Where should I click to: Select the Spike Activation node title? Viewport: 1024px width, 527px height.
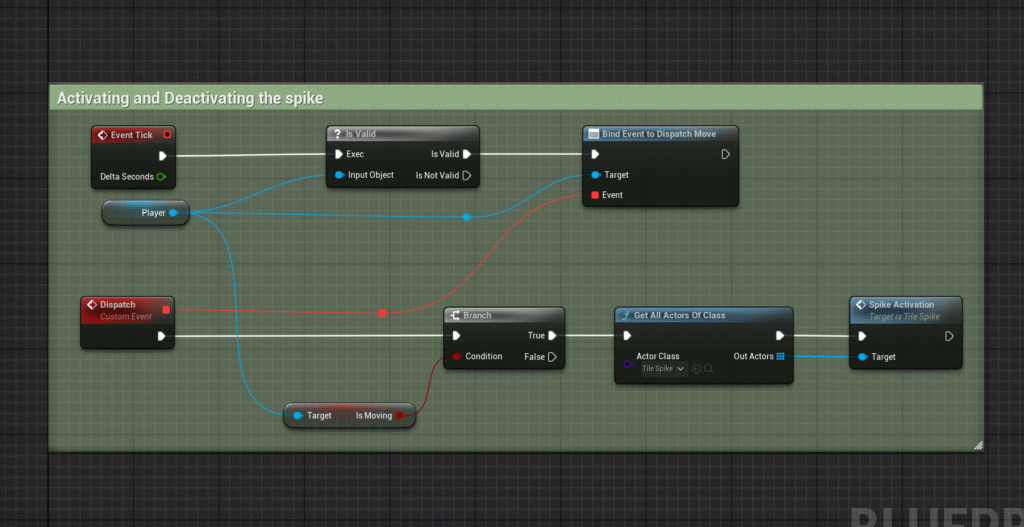click(x=901, y=305)
